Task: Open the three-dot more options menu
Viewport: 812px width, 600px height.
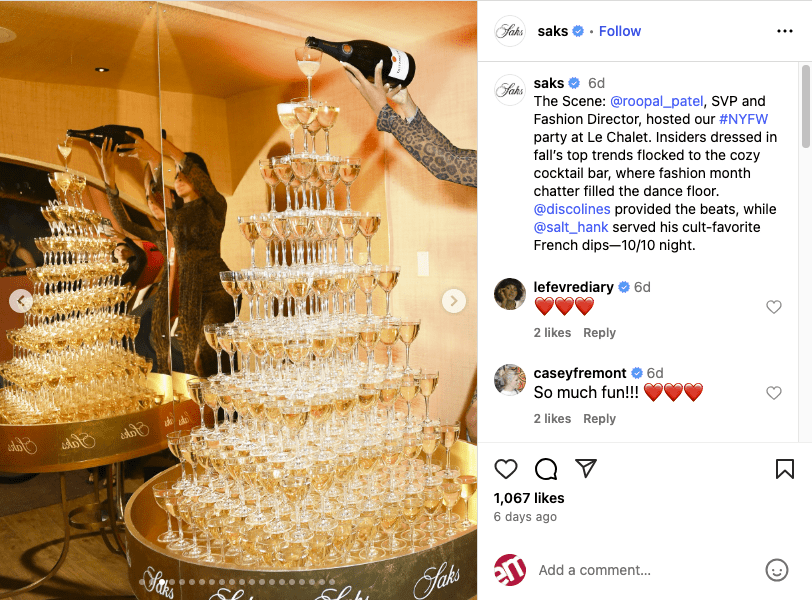Action: 785,32
